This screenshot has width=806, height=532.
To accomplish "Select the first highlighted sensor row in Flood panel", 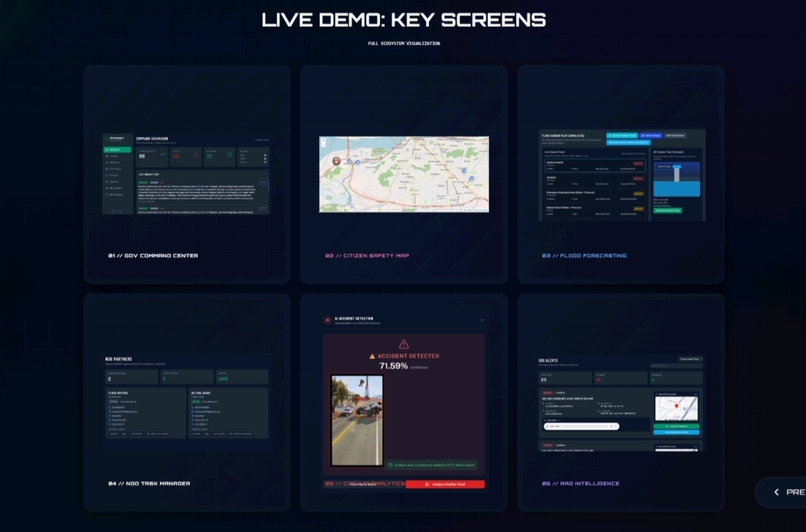I will [595, 166].
